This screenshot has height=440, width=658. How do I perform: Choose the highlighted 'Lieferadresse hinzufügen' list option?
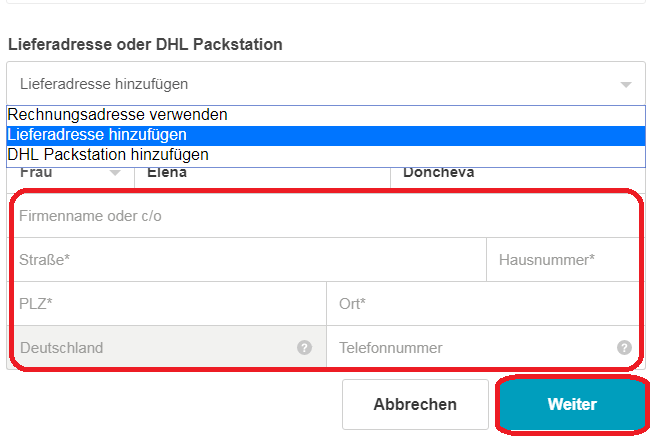pyautogui.click(x=97, y=135)
